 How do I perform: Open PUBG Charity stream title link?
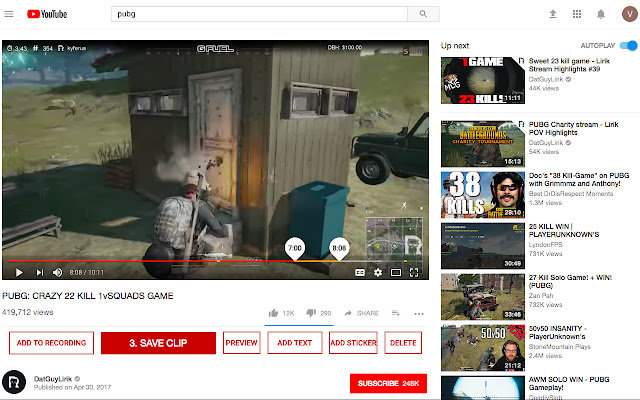click(573, 128)
